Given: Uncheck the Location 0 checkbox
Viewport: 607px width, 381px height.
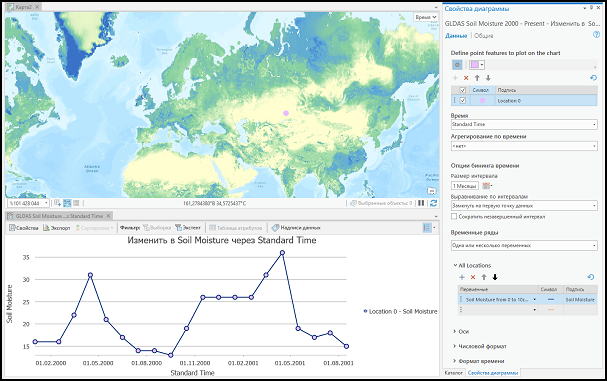Looking at the screenshot, I should click(462, 100).
